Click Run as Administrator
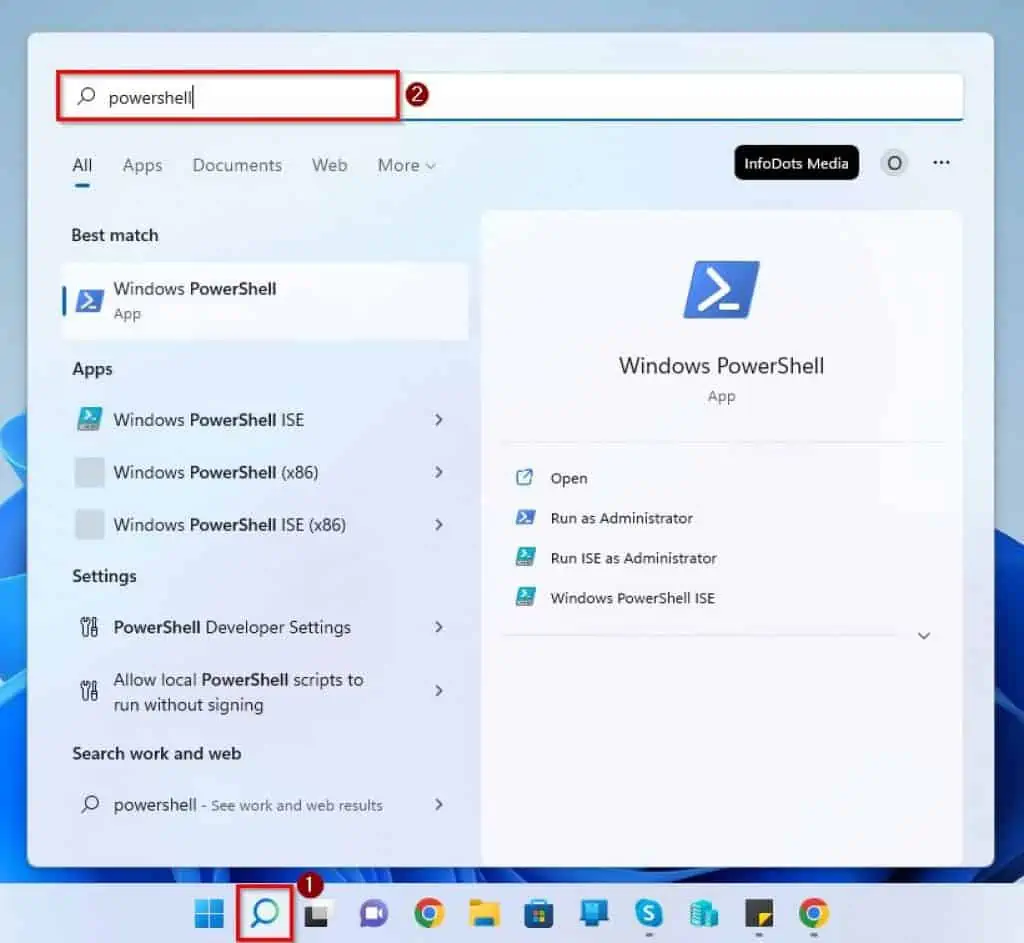 tap(621, 518)
